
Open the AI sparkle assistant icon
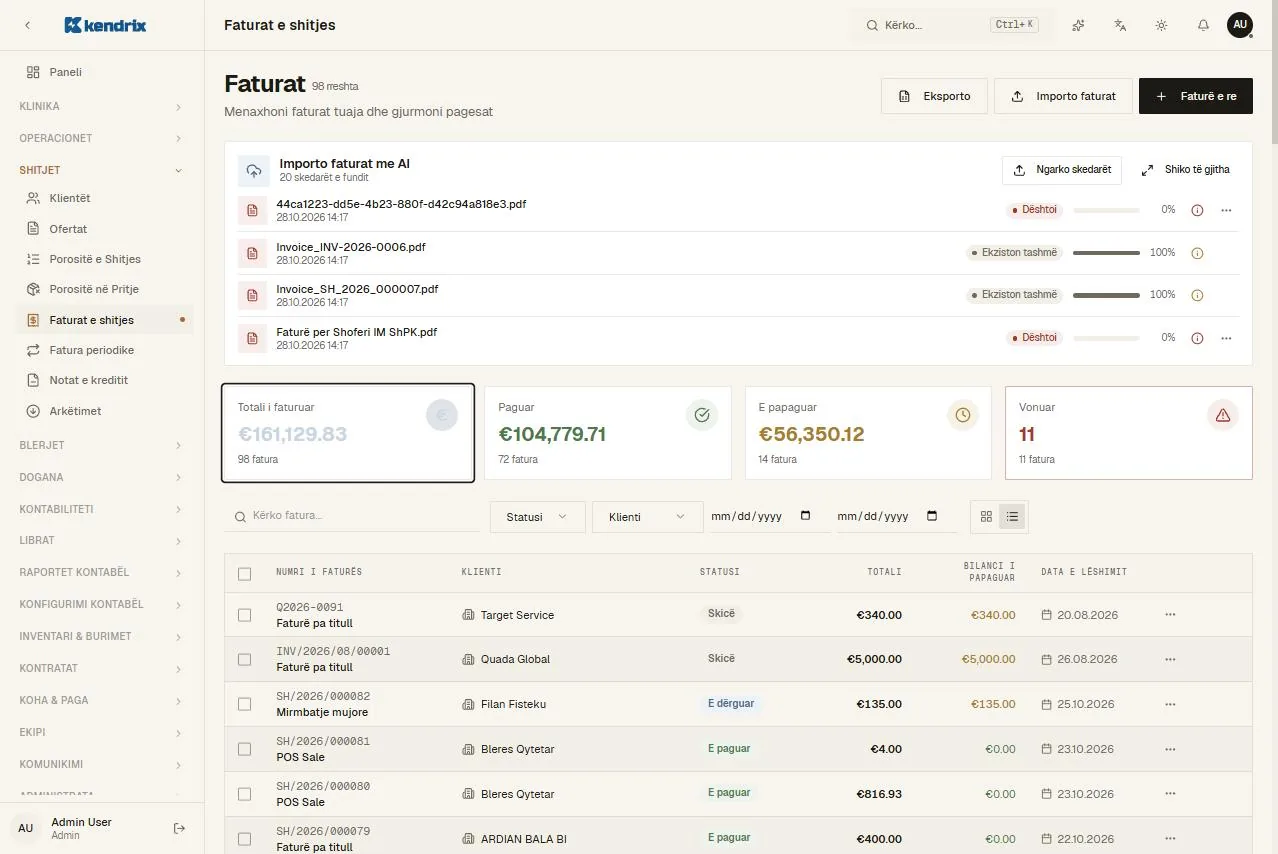pos(1078,25)
